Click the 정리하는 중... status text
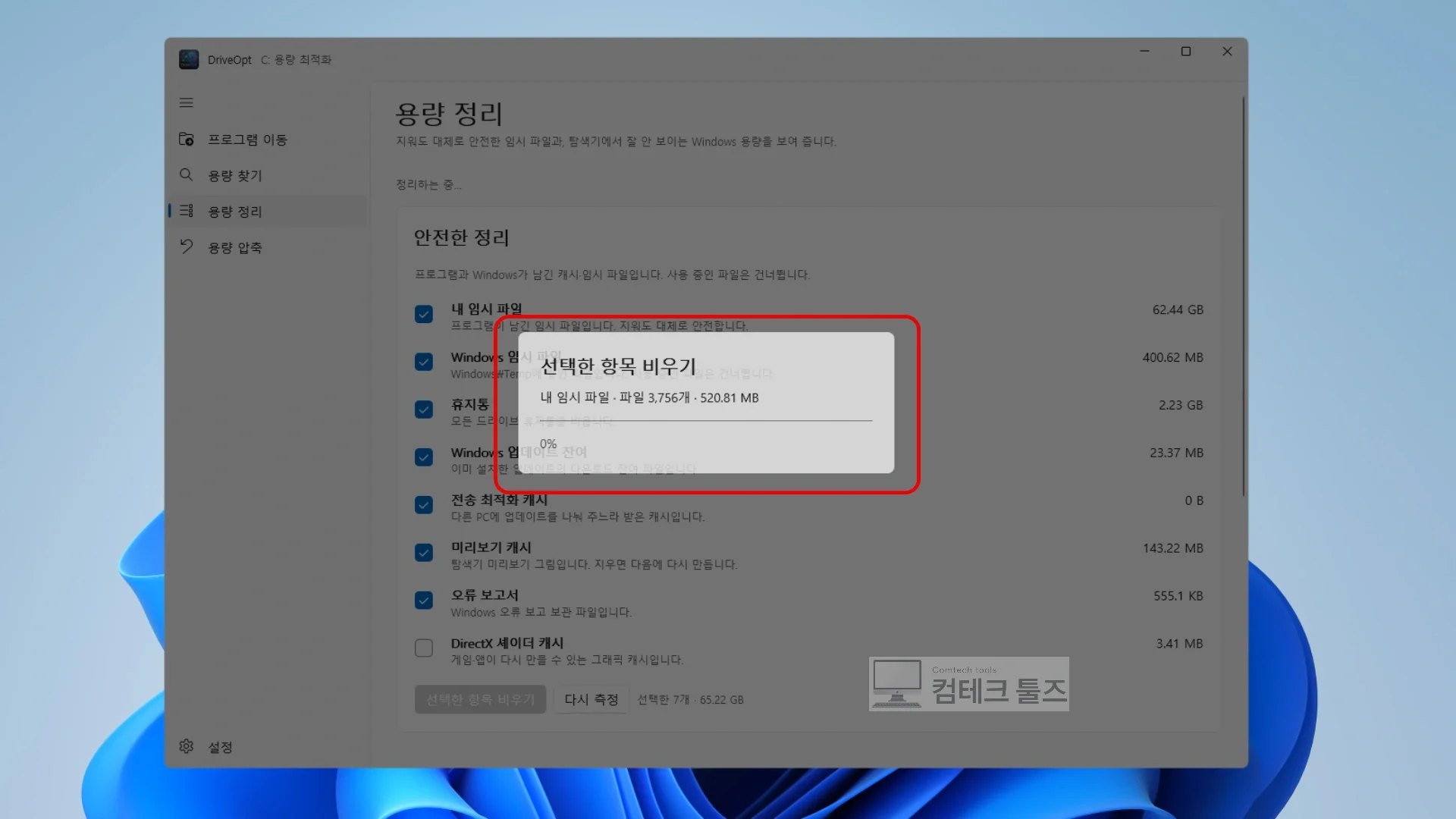 (x=428, y=184)
